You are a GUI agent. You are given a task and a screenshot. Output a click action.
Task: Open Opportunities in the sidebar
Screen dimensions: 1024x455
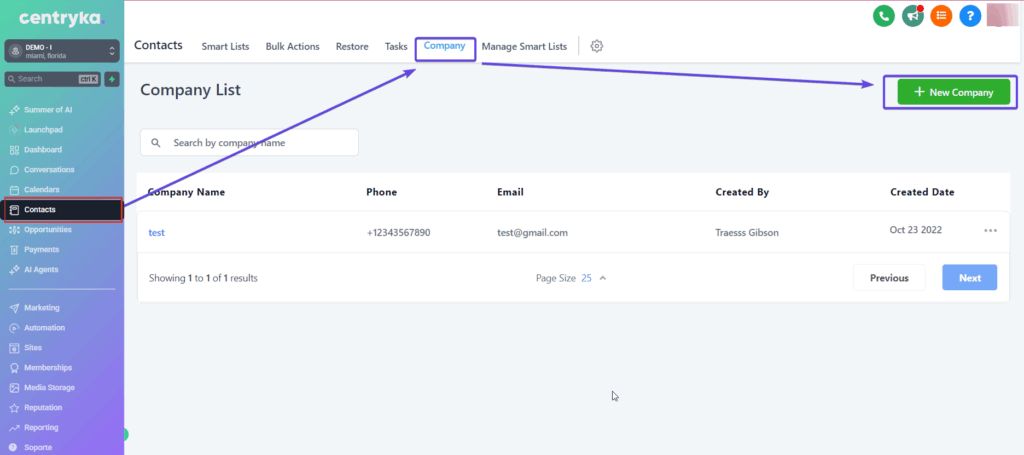coord(48,230)
